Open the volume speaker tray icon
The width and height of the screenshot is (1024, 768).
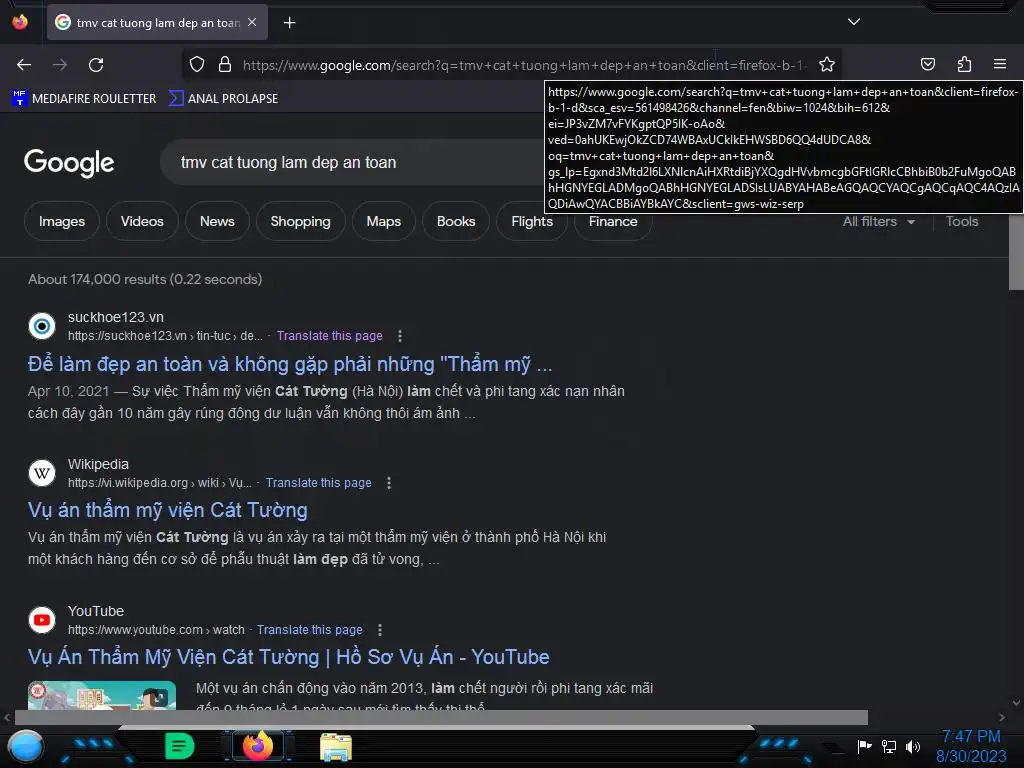coord(912,746)
